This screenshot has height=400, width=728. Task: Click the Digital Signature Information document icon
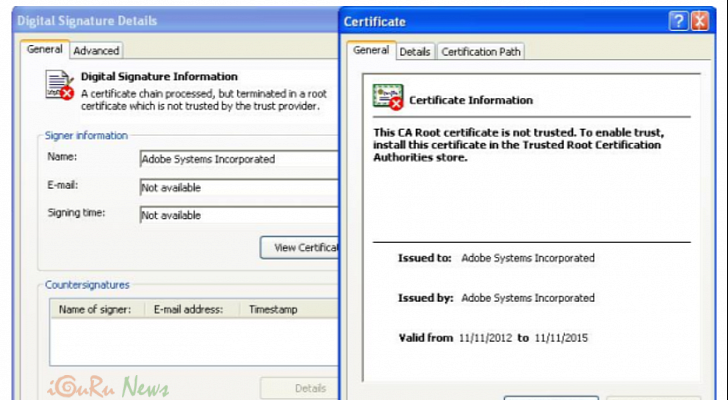tap(60, 85)
